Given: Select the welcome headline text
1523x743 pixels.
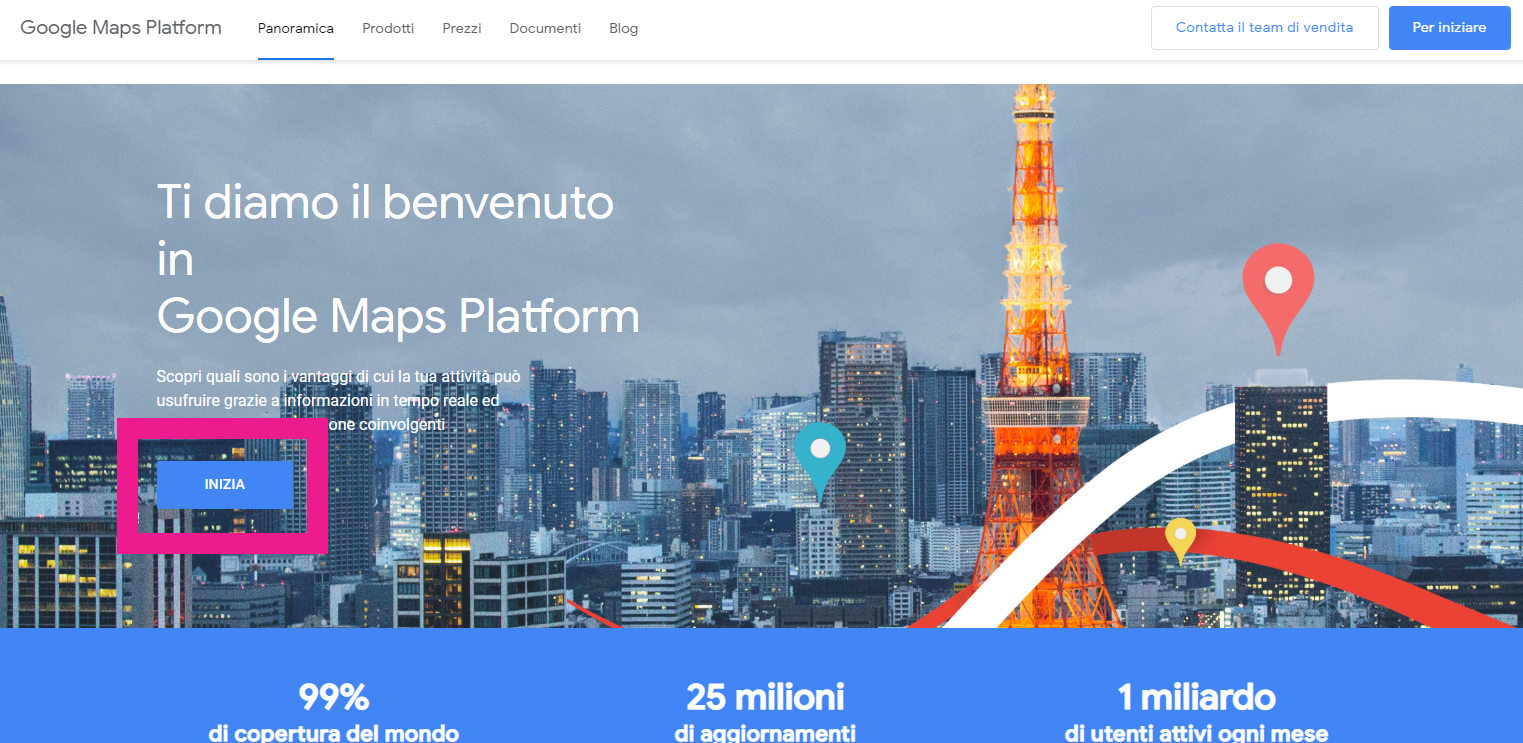Looking at the screenshot, I should coord(398,260).
